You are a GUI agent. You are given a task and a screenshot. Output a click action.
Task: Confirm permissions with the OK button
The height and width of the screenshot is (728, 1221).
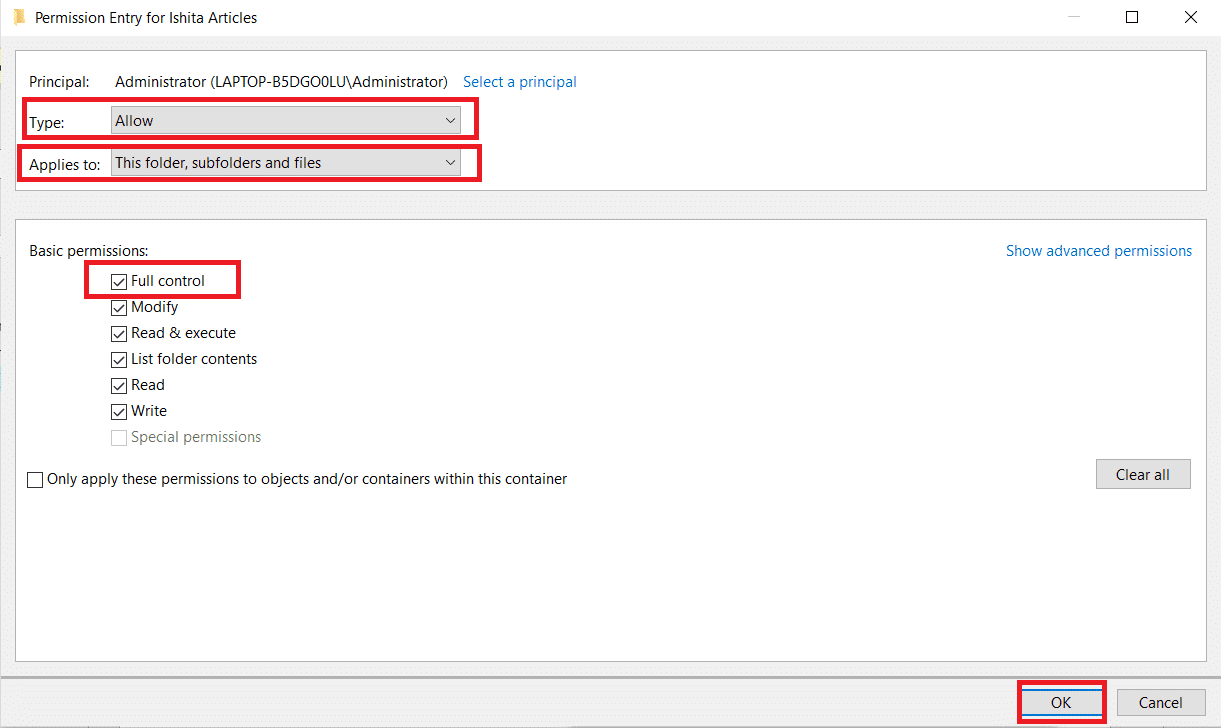tap(1061, 702)
